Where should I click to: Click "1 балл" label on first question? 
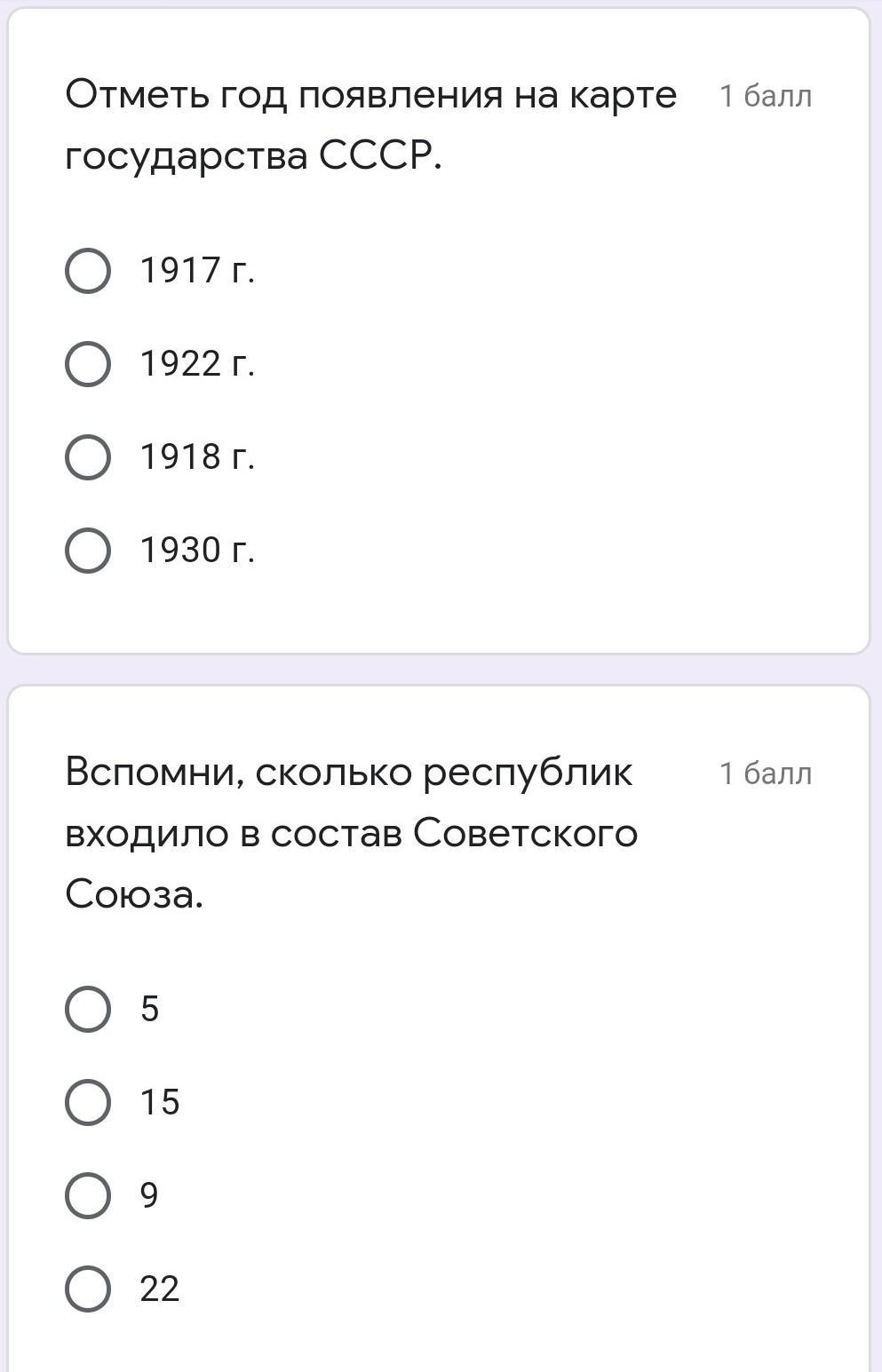point(765,96)
